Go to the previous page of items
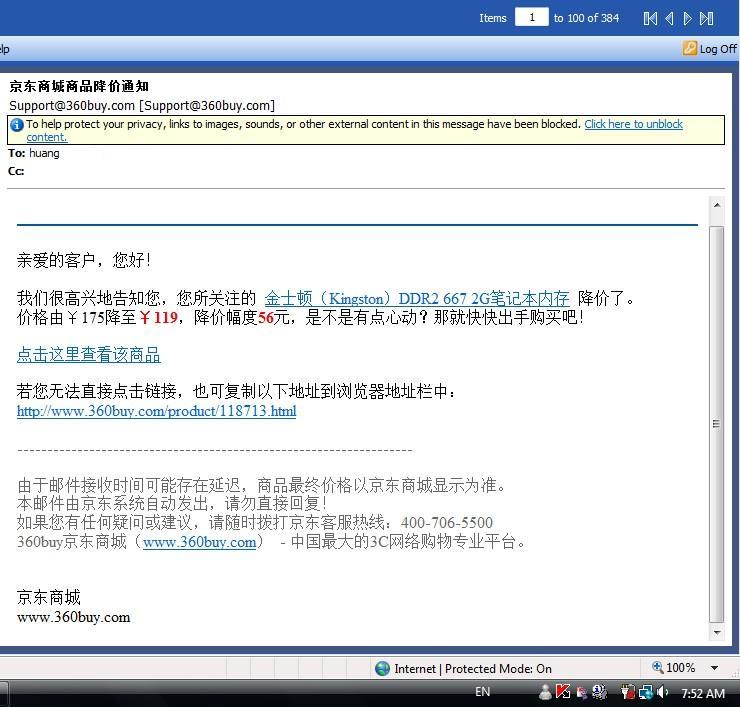Screen dimensions: 740x707 [x=669, y=18]
